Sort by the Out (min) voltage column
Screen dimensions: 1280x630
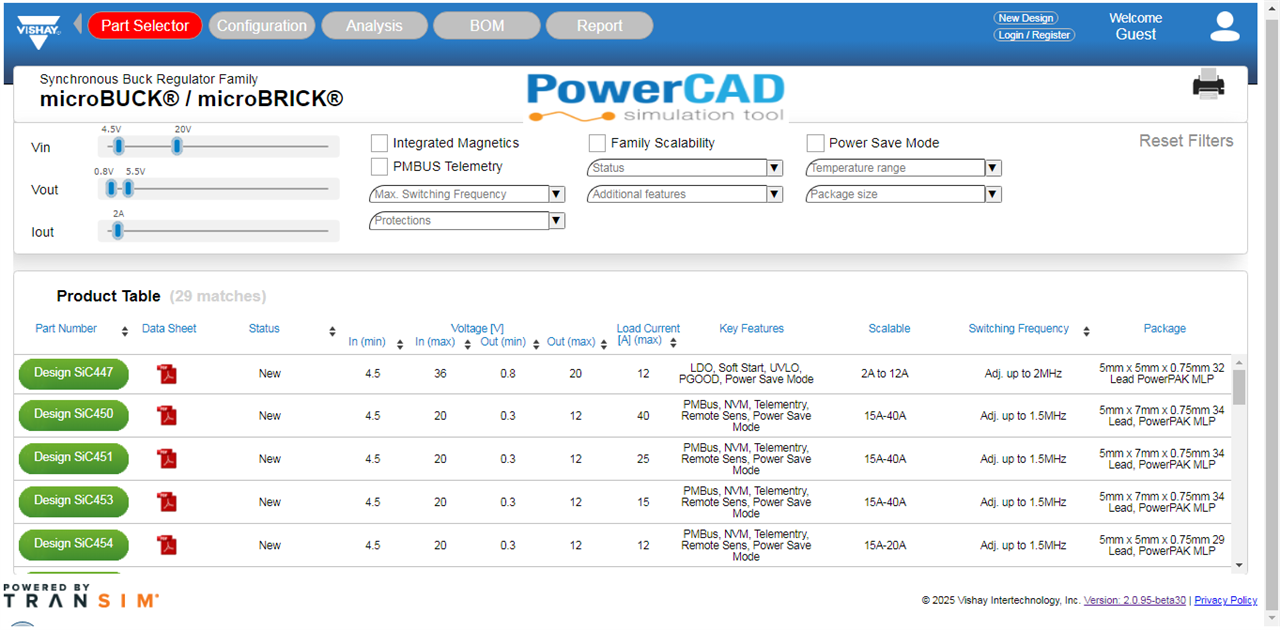coord(537,344)
